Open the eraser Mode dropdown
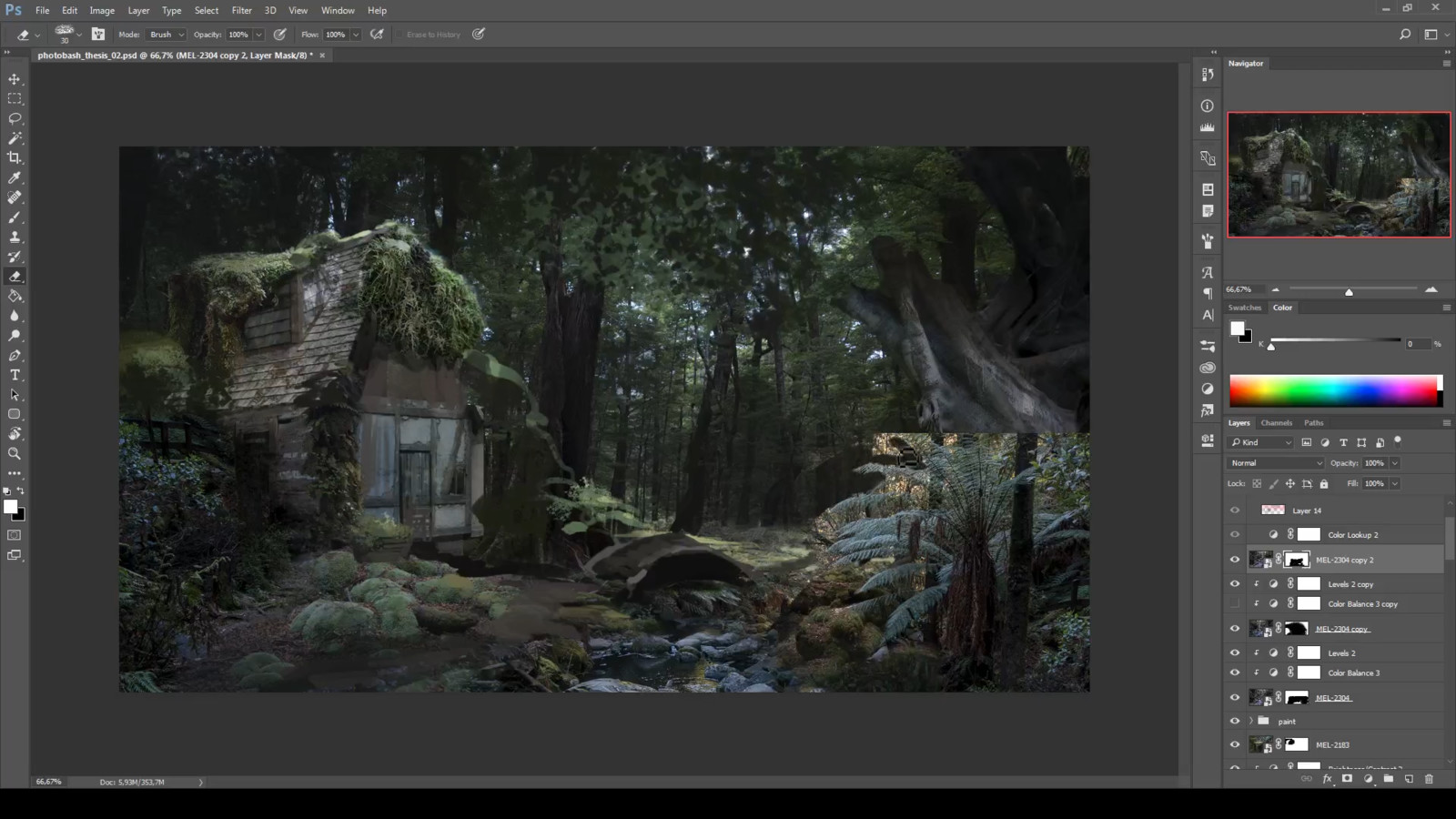This screenshot has height=819, width=1456. [166, 35]
